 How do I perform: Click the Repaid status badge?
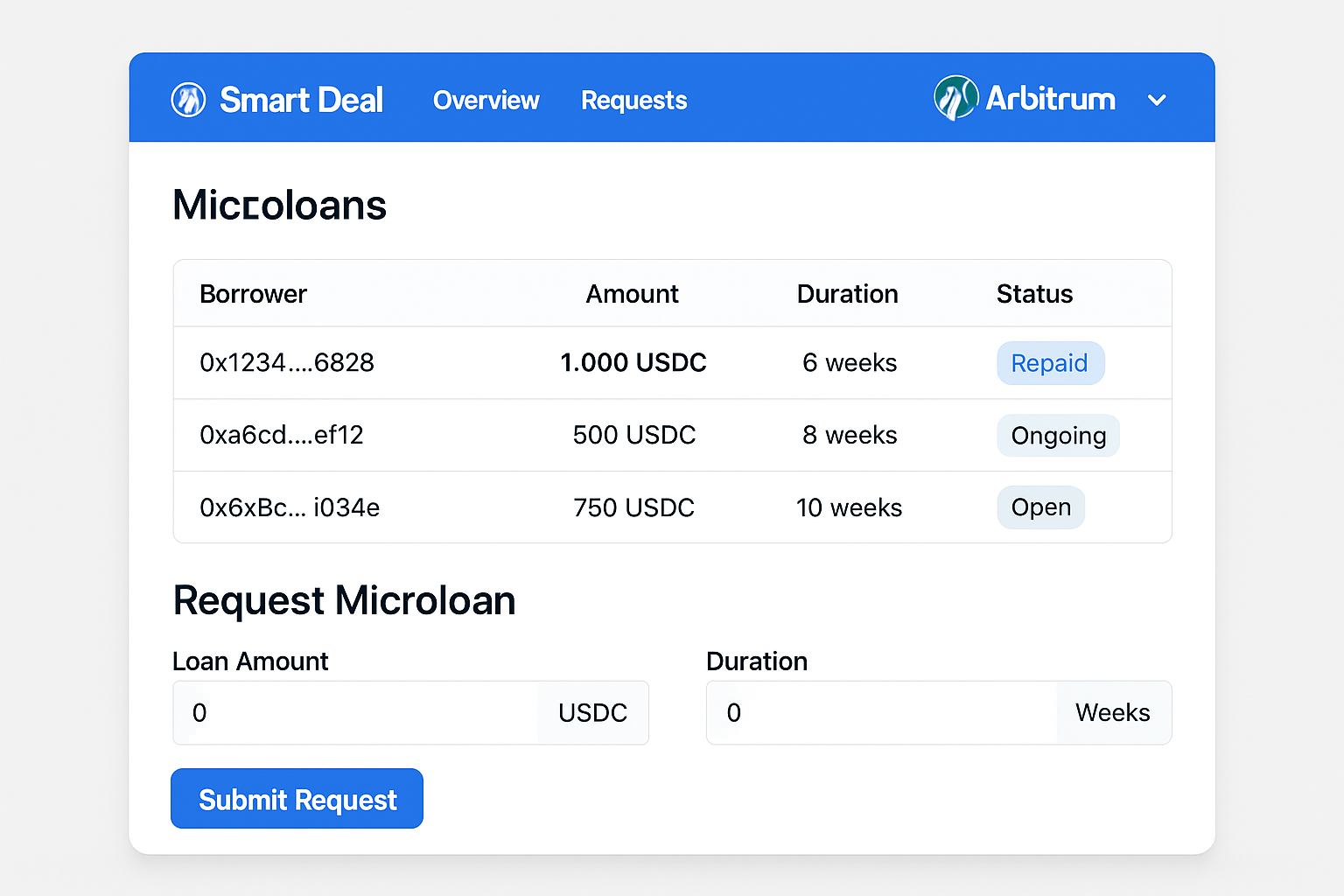tap(1050, 362)
